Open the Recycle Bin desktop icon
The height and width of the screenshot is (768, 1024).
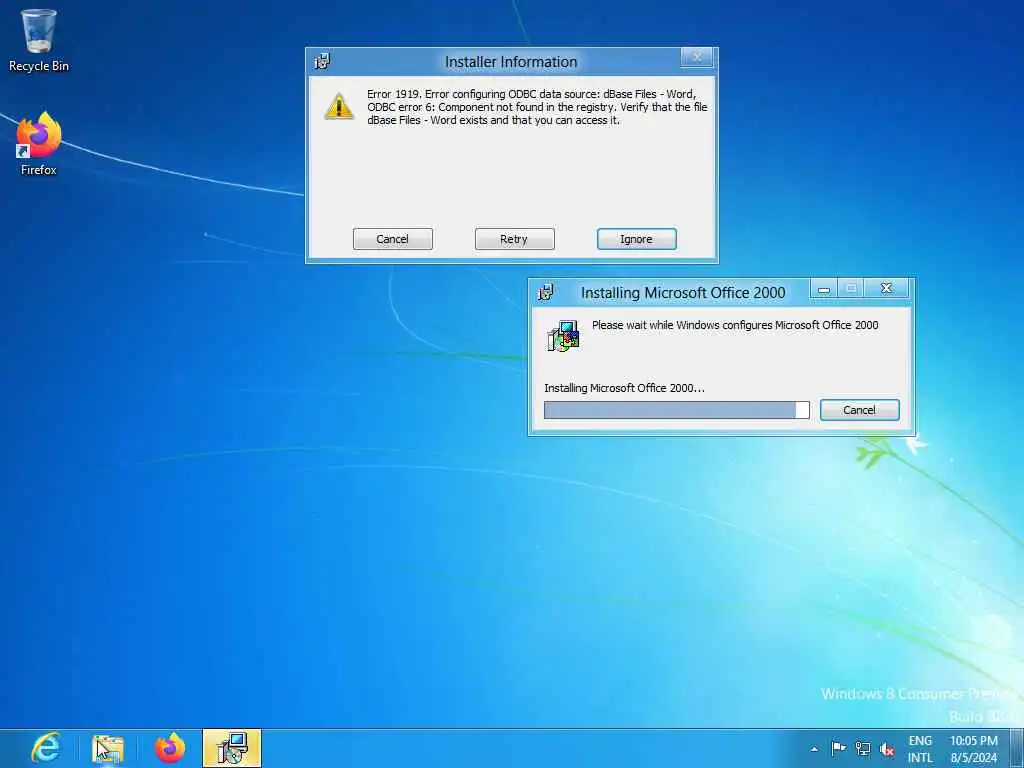[39, 40]
